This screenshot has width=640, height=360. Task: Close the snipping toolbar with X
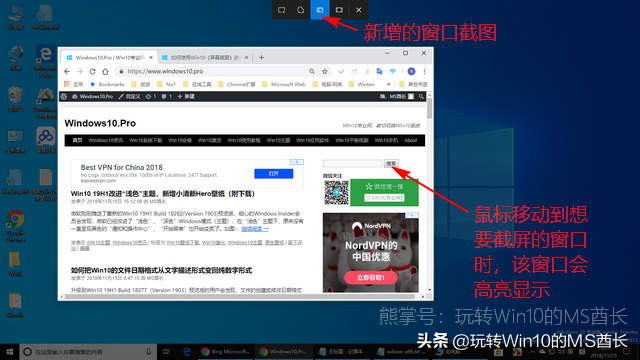click(x=358, y=10)
